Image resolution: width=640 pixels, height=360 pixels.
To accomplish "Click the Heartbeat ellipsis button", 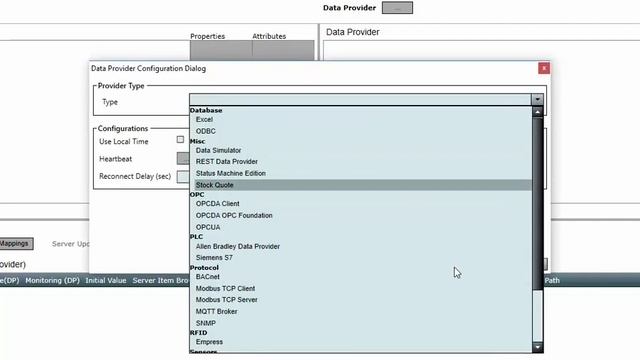I will tap(183, 159).
